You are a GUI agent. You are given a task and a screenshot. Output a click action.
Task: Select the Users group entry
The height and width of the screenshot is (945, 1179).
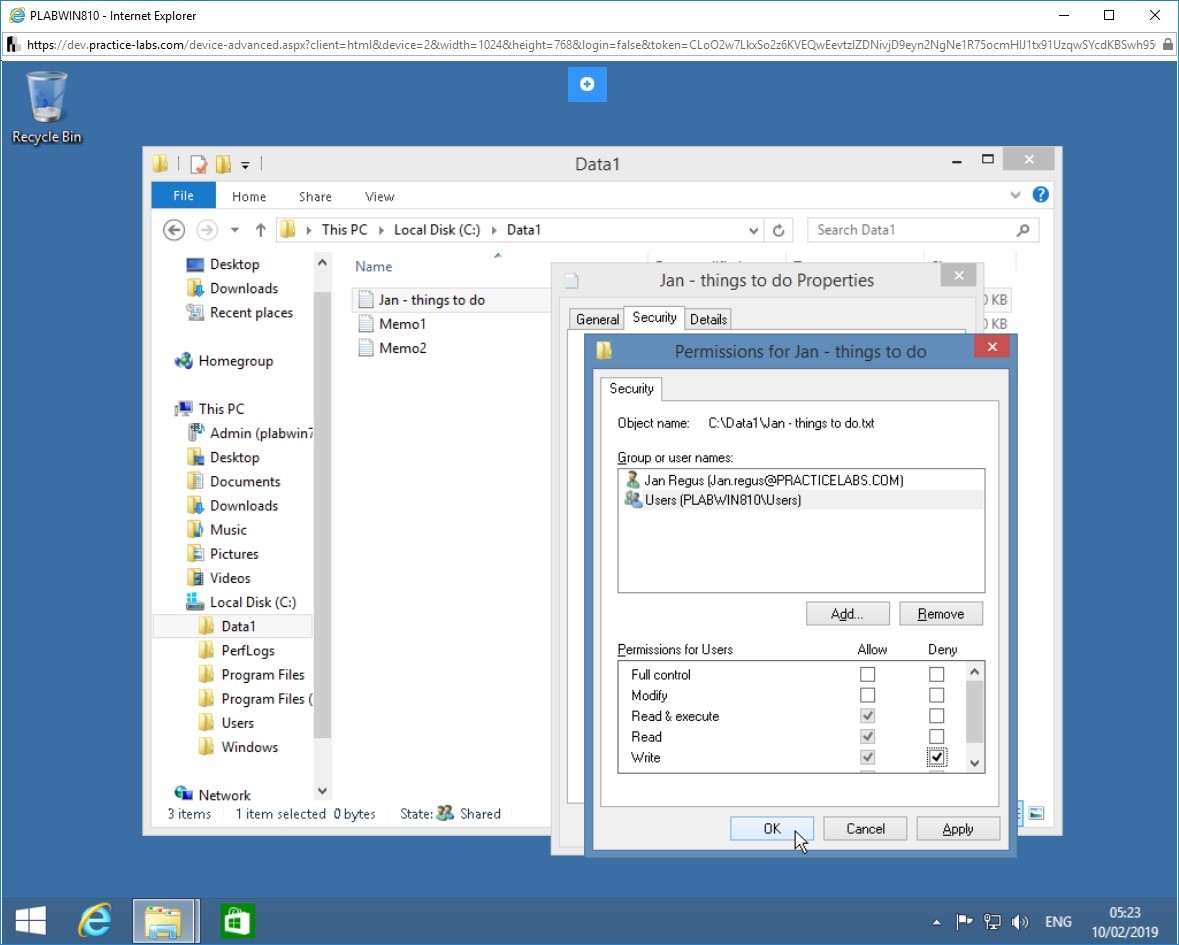click(801, 500)
